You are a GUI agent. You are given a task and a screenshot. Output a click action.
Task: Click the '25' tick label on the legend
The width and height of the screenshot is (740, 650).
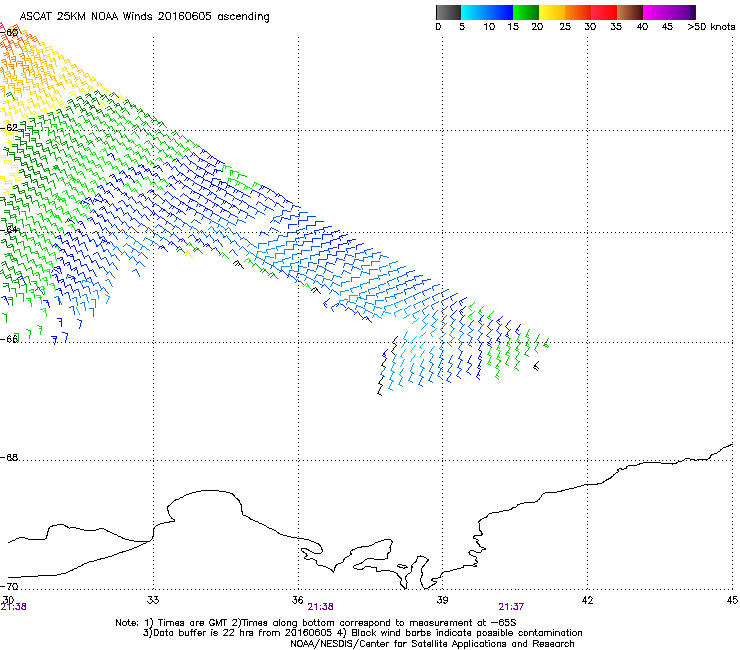(565, 27)
